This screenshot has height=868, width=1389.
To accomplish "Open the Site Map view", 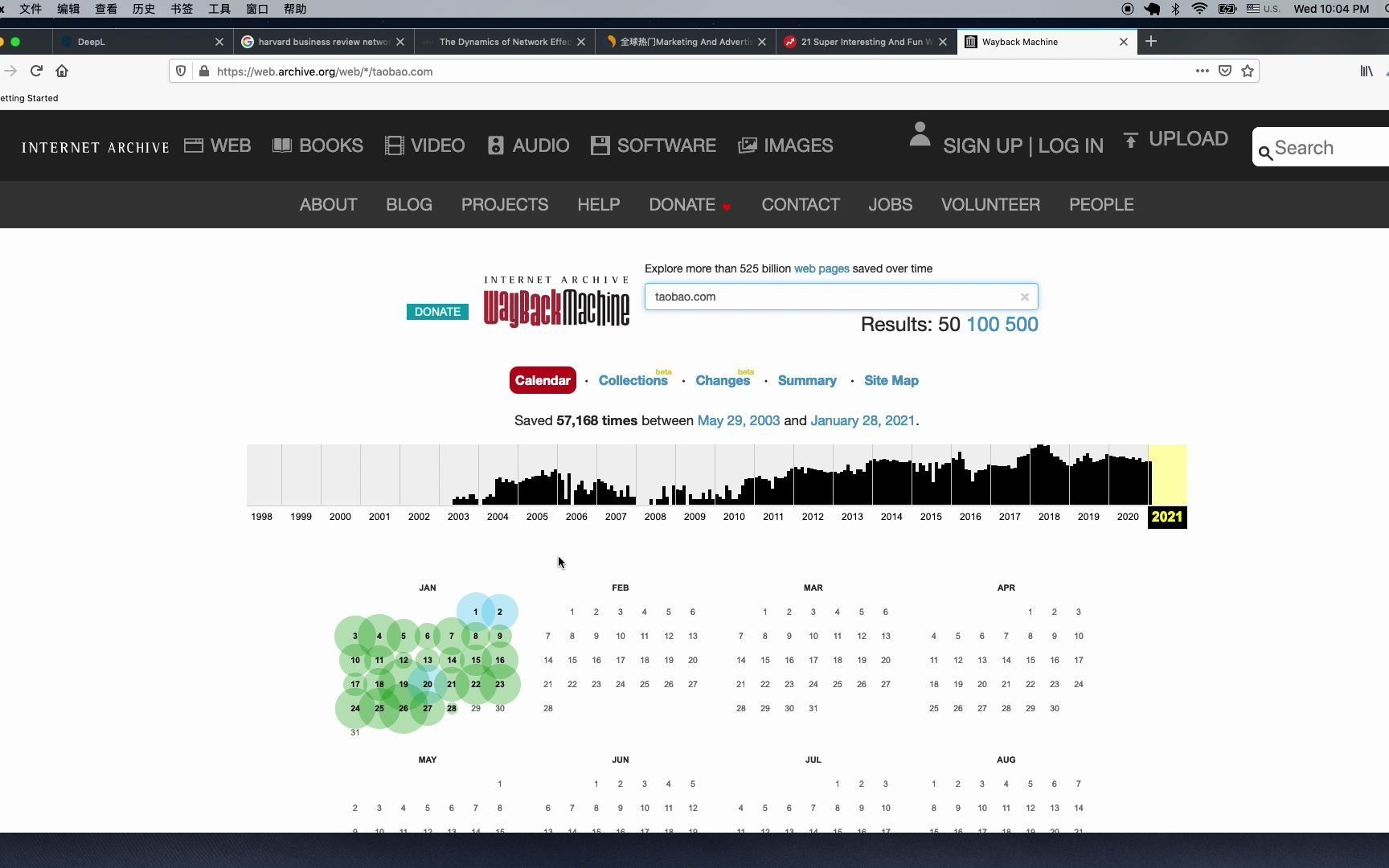I will point(891,380).
